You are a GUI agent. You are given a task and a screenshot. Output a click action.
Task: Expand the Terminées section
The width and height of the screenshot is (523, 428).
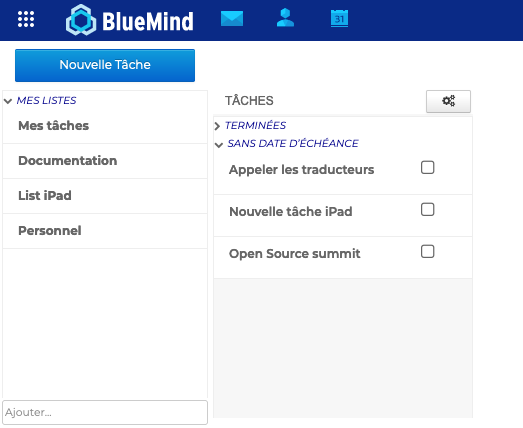[217, 126]
